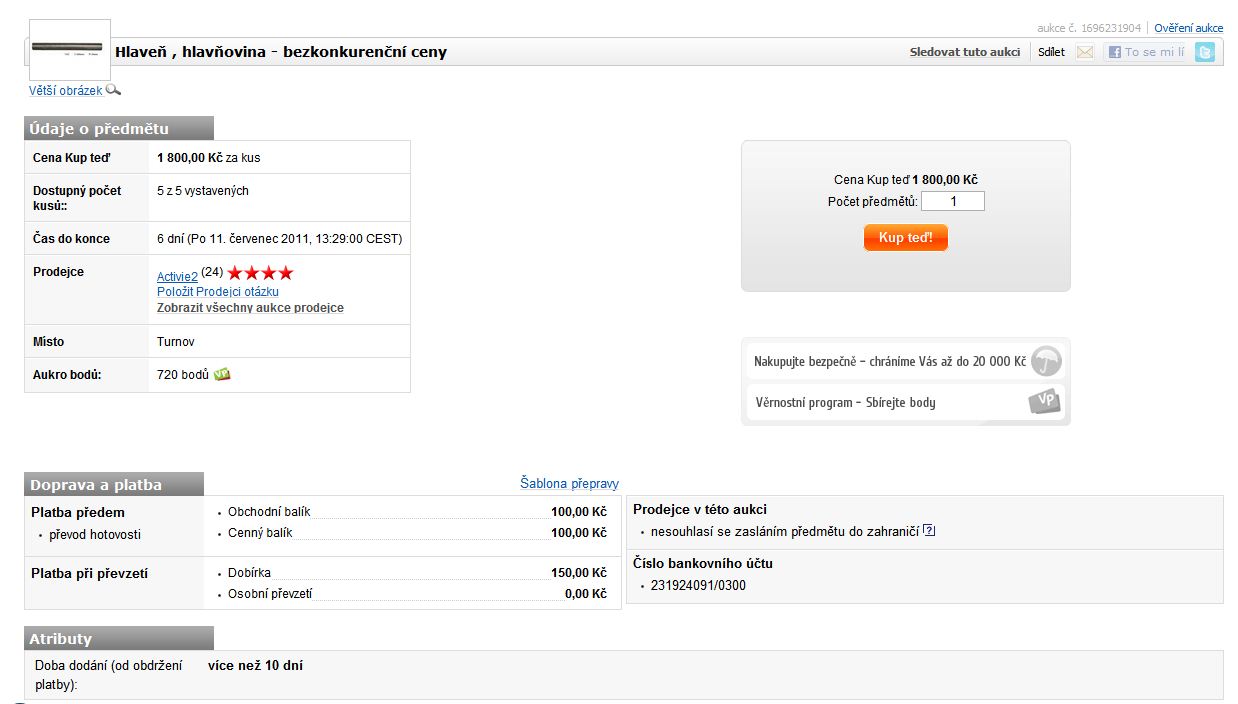Open the product thumbnail image

tap(68, 48)
